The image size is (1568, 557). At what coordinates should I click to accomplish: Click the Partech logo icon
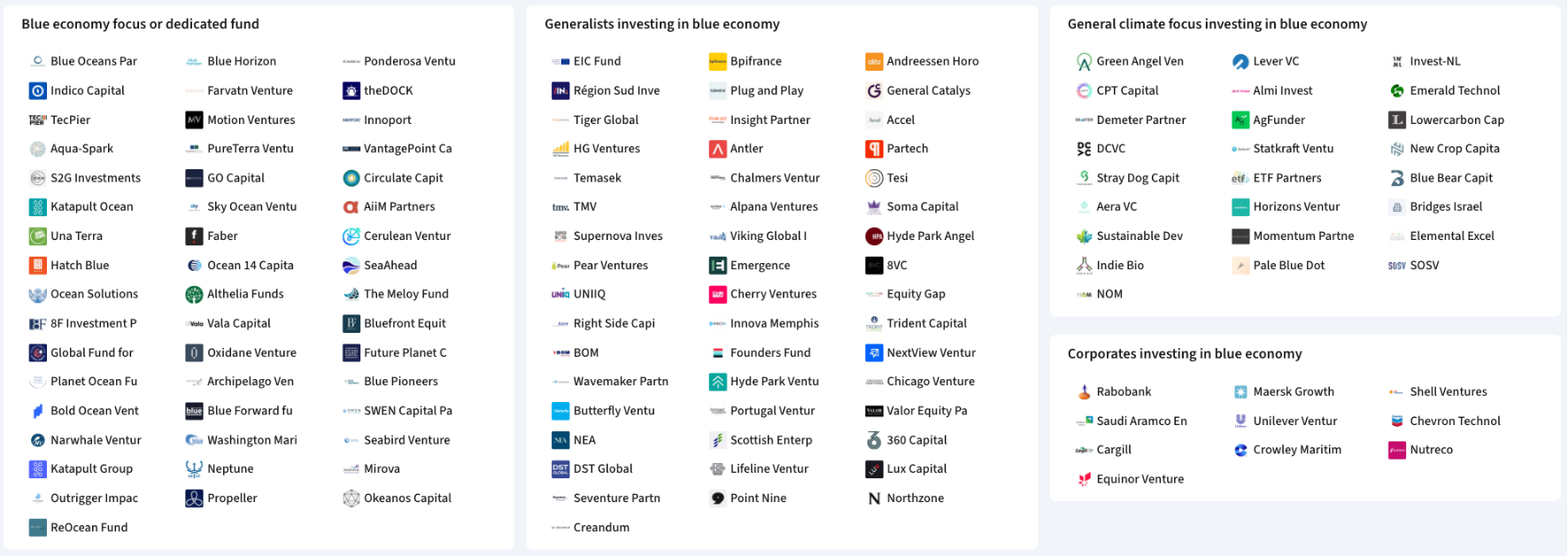[x=874, y=149]
